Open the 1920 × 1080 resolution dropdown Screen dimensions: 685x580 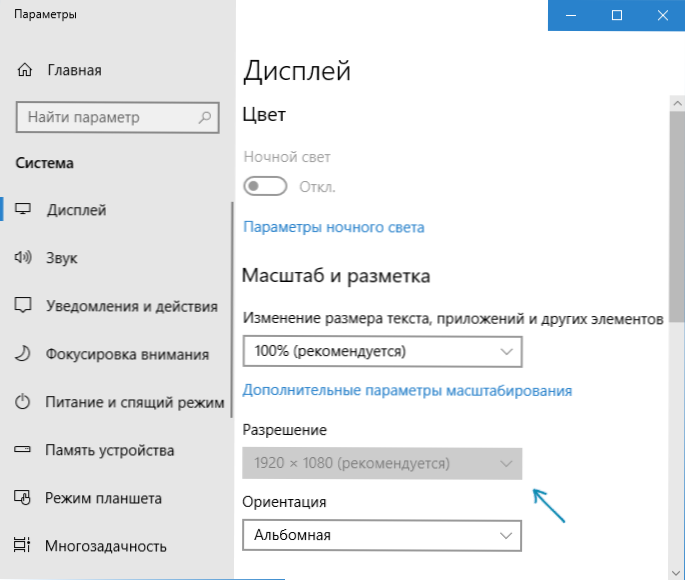point(382,463)
